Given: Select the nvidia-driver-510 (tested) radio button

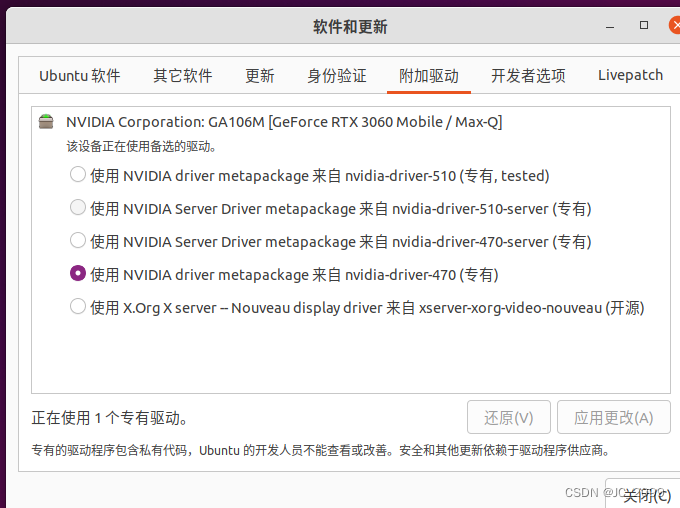Looking at the screenshot, I should [78, 175].
